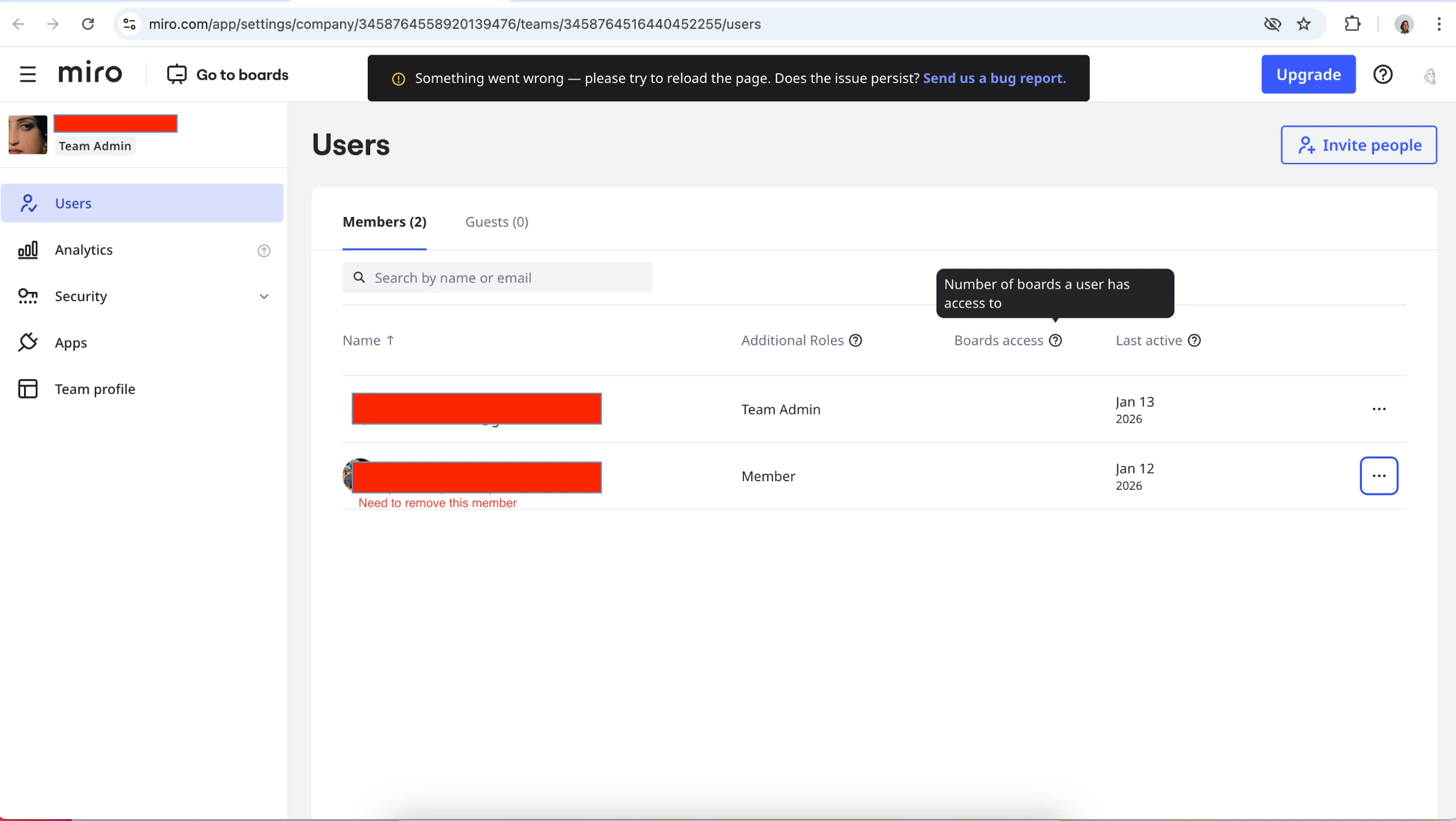Open Team profile in sidebar

[x=95, y=389]
